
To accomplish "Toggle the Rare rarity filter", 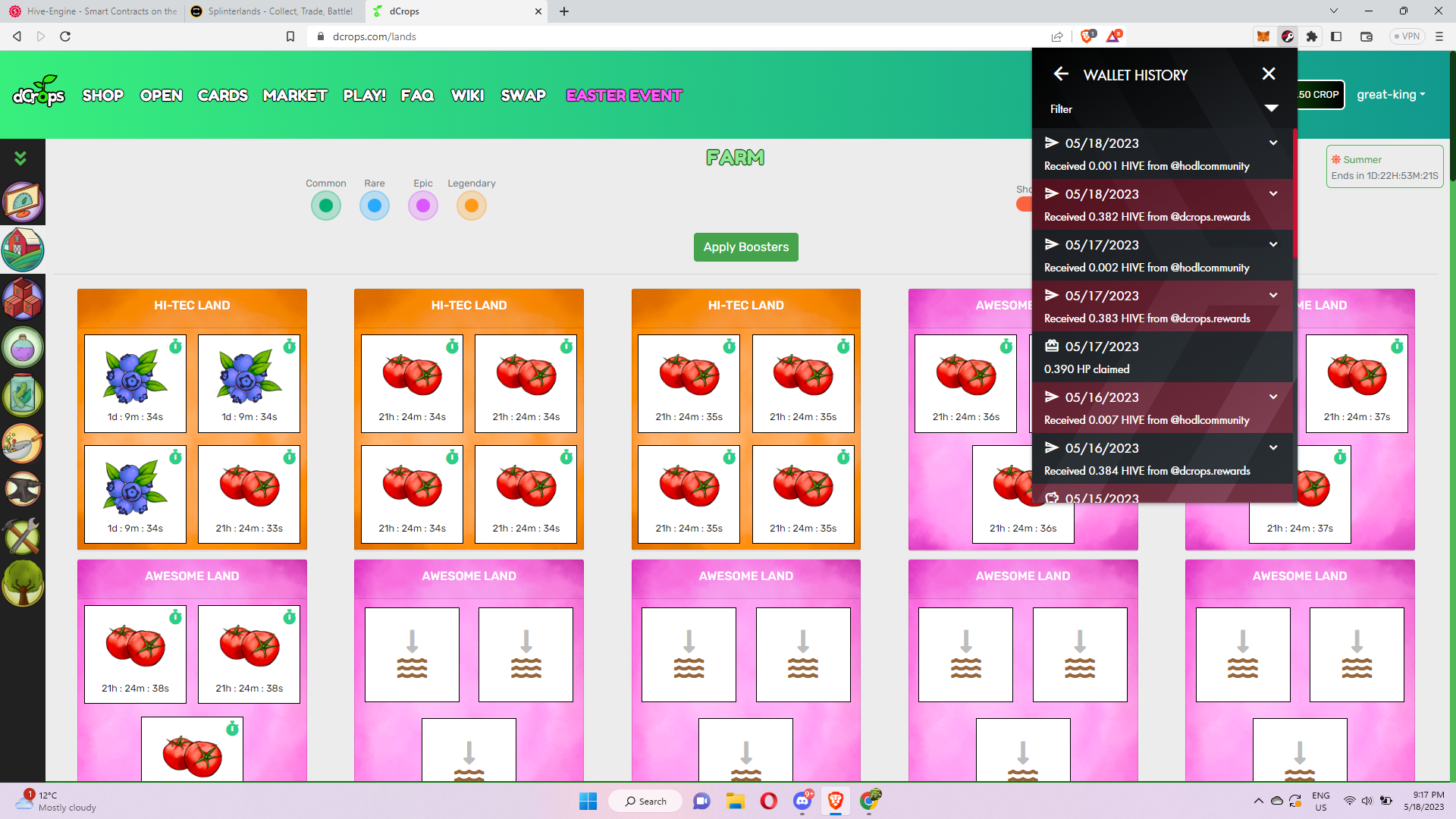I will pos(375,206).
